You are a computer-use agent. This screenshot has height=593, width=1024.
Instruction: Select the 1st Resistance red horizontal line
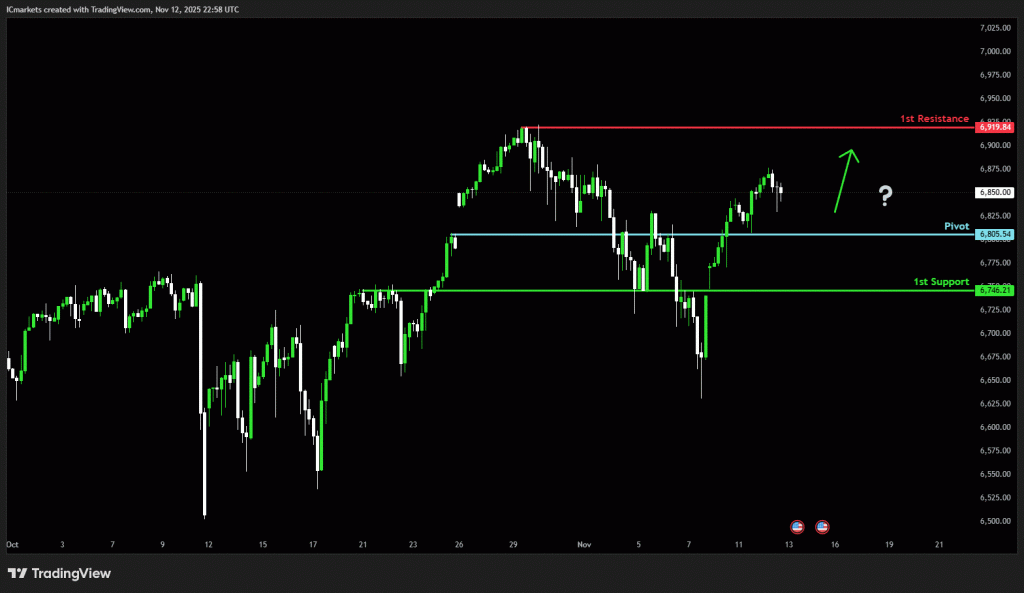pyautogui.click(x=700, y=128)
